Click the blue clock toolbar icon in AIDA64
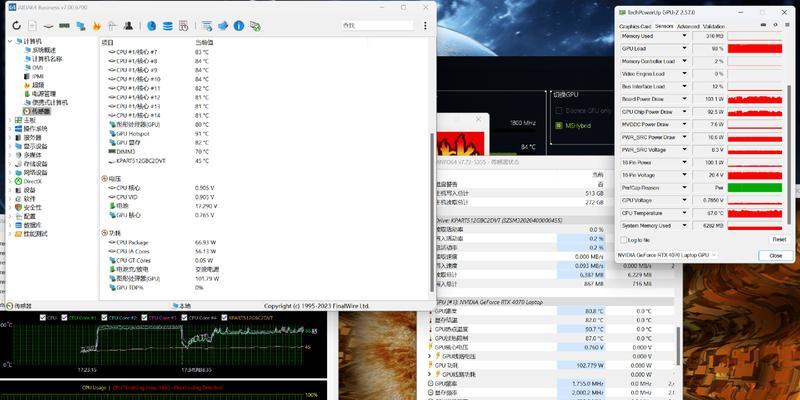800x400 pixels. [x=152, y=26]
